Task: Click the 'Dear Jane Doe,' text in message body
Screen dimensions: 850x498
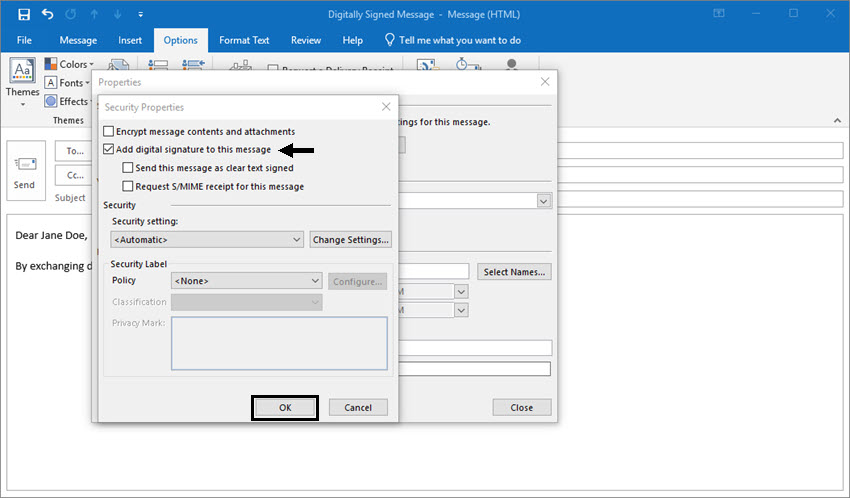Action: tap(51, 235)
